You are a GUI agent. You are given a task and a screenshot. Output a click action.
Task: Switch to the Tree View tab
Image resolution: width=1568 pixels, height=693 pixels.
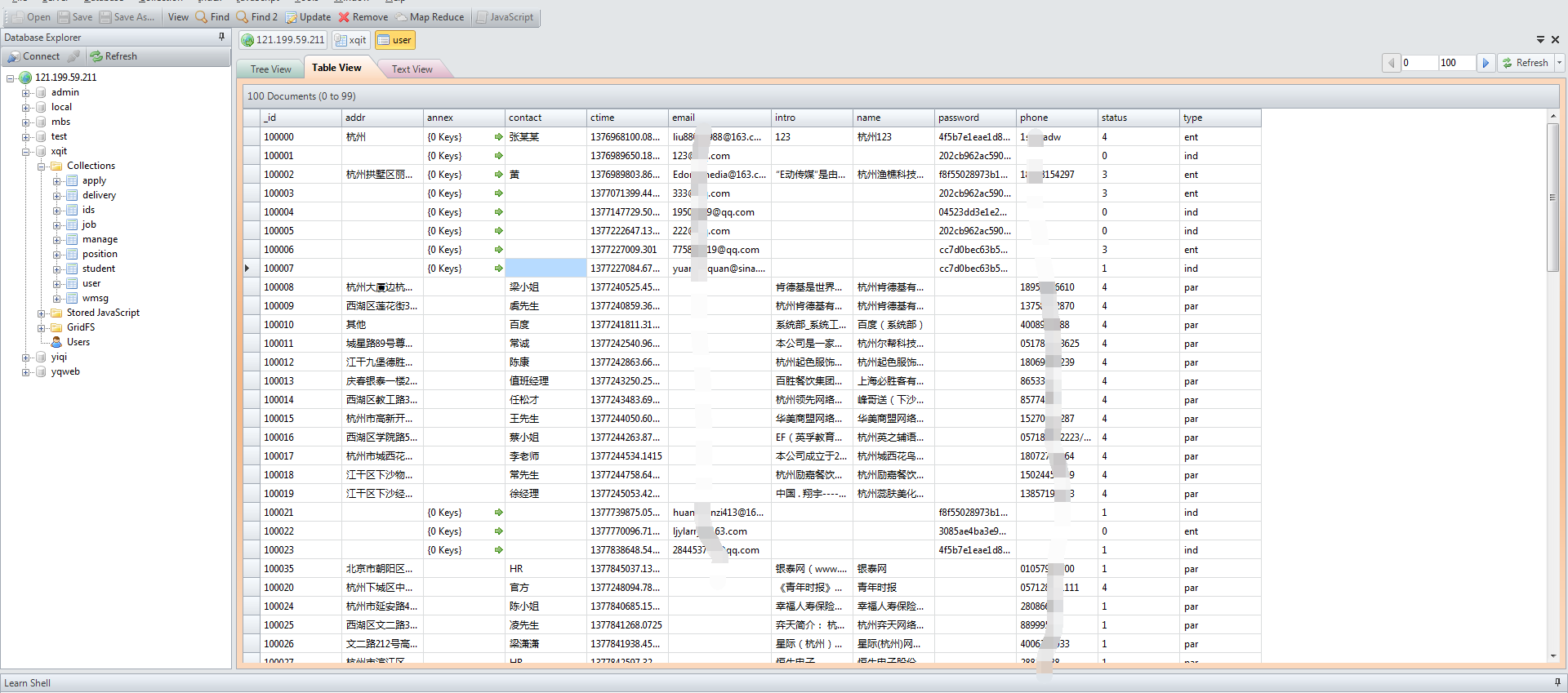coord(270,69)
